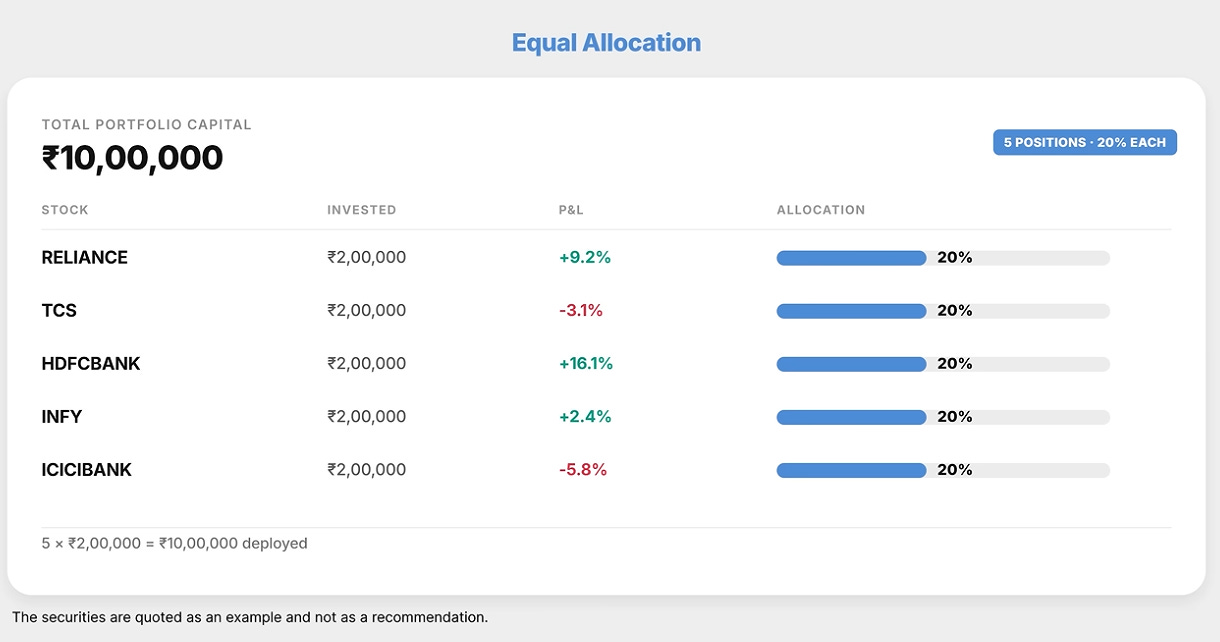Click the 20% label in HDFCBANK row
Image resolution: width=1220 pixels, height=642 pixels.
(x=955, y=364)
